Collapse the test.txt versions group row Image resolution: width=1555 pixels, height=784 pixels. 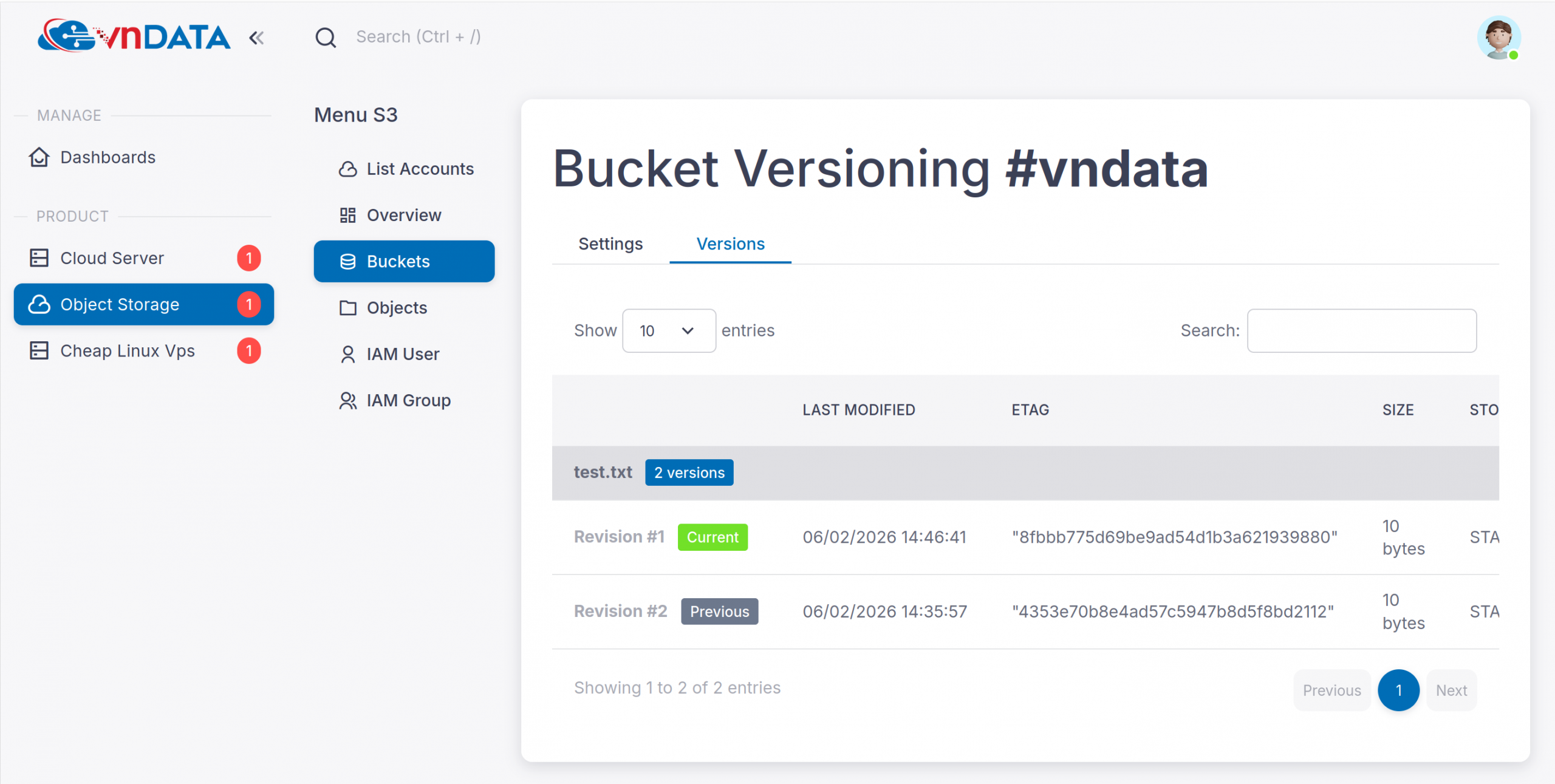[603, 472]
